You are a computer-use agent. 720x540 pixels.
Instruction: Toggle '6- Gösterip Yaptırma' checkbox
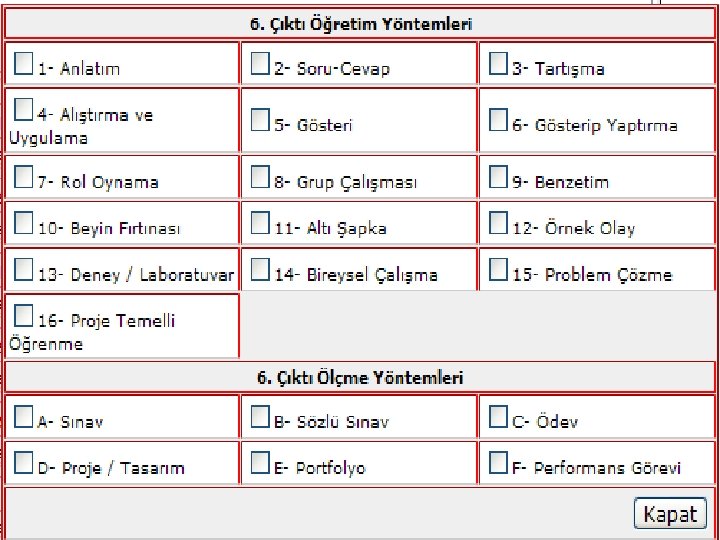(x=498, y=122)
